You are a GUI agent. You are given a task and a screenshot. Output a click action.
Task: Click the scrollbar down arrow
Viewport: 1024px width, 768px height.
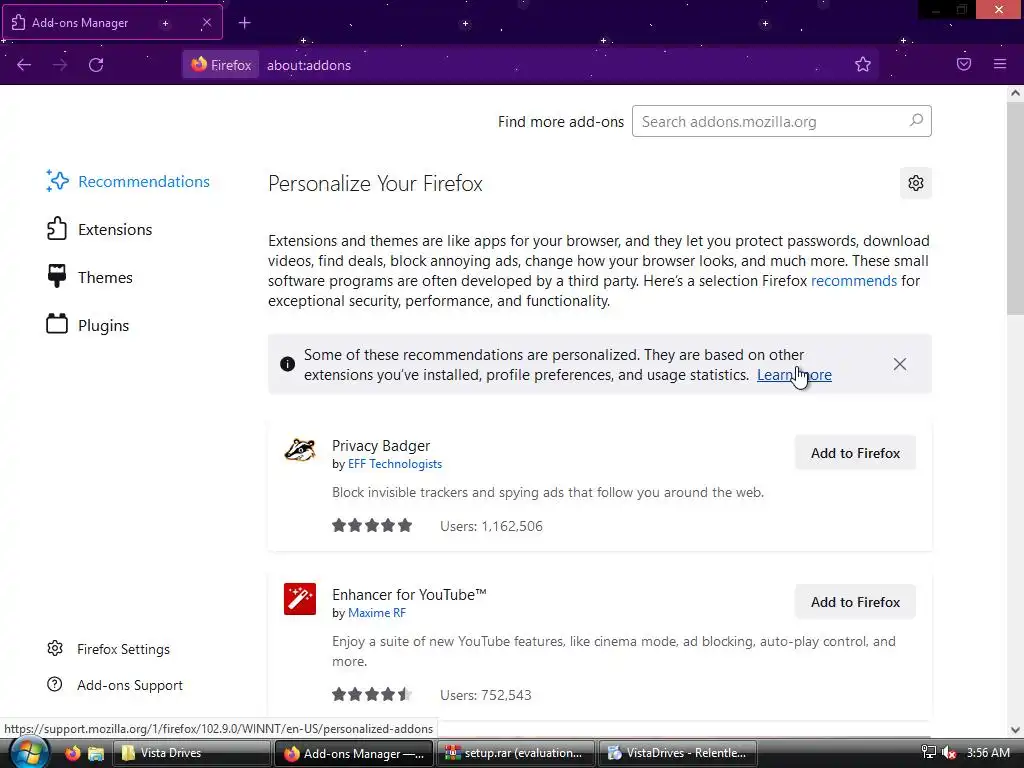1015,730
